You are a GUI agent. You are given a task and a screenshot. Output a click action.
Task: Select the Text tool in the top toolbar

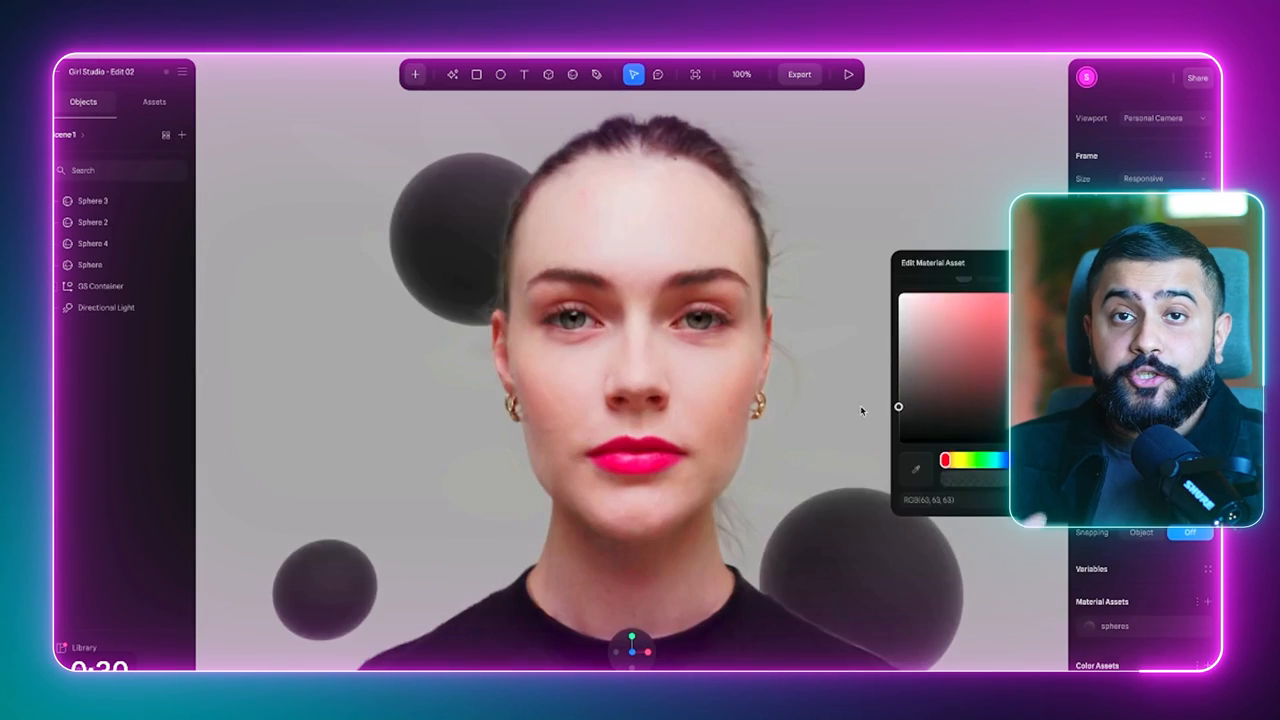(x=524, y=74)
